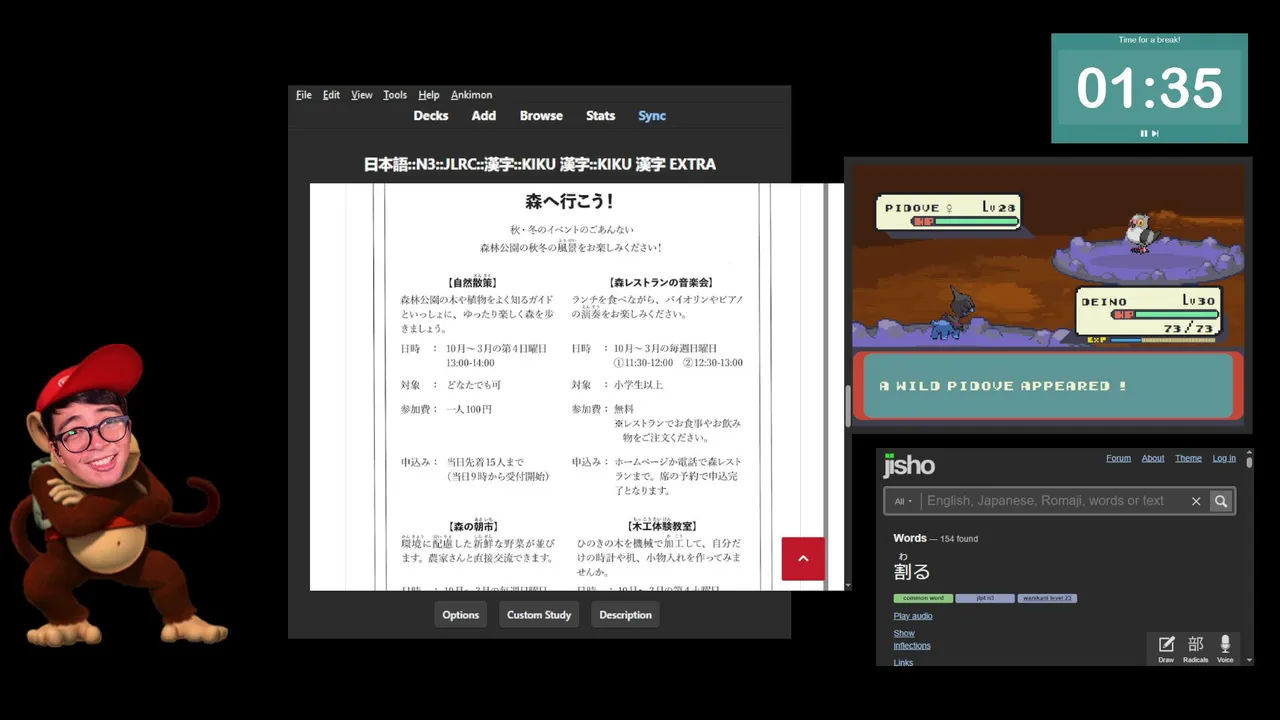Click the jlpt n3 tag
1280x720 pixels.
[984, 598]
